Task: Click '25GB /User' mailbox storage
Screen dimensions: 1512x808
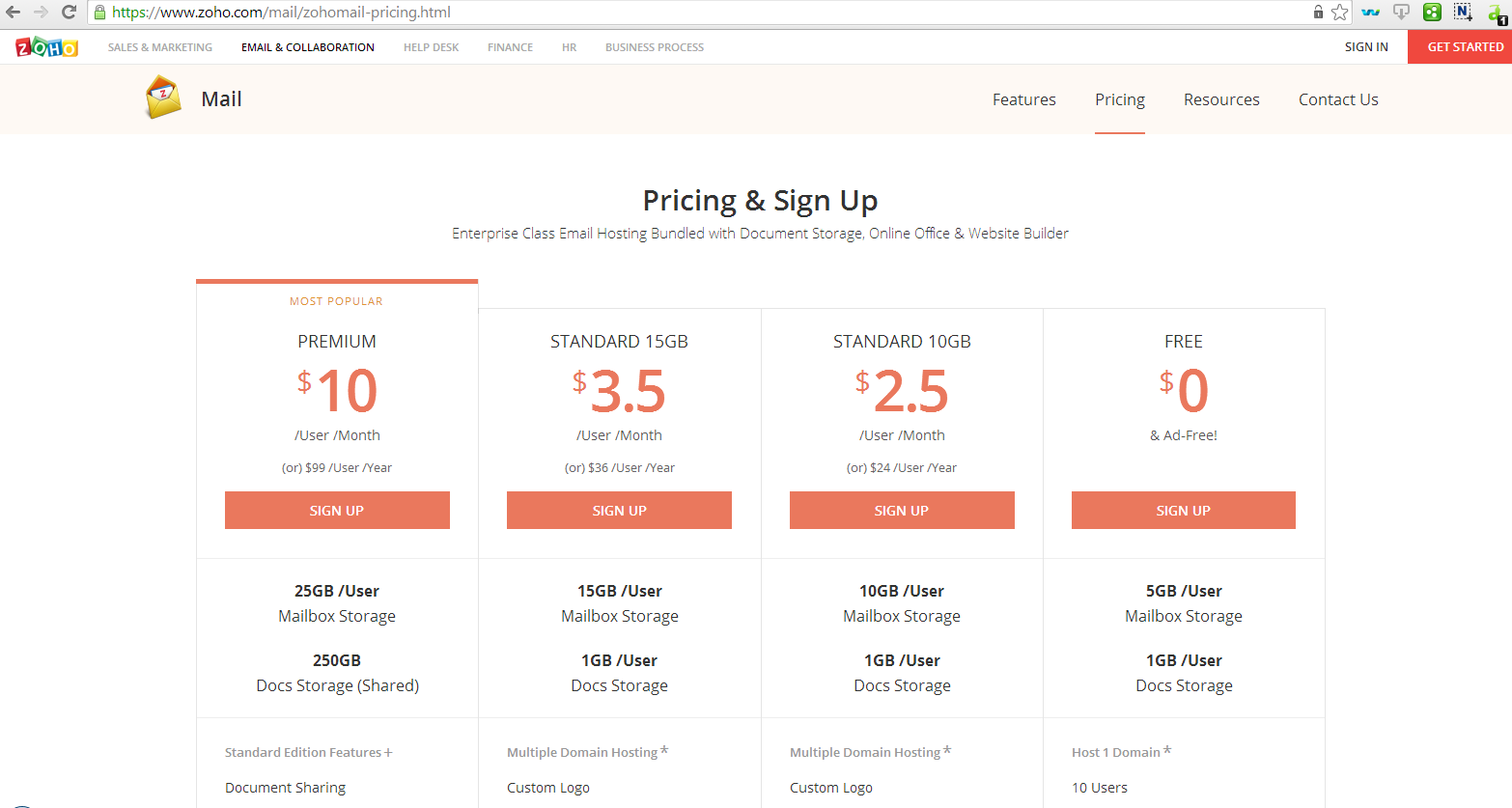Action: tap(337, 591)
